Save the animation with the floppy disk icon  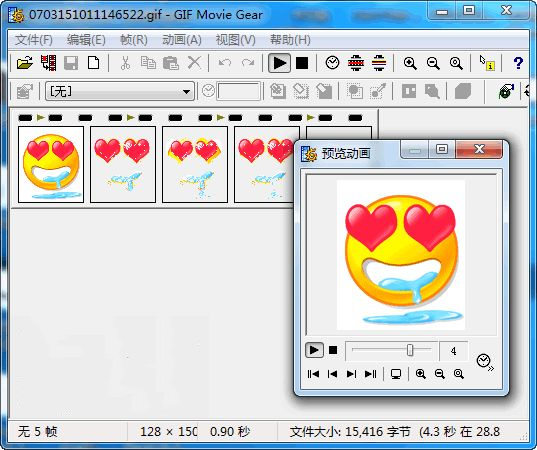point(71,63)
